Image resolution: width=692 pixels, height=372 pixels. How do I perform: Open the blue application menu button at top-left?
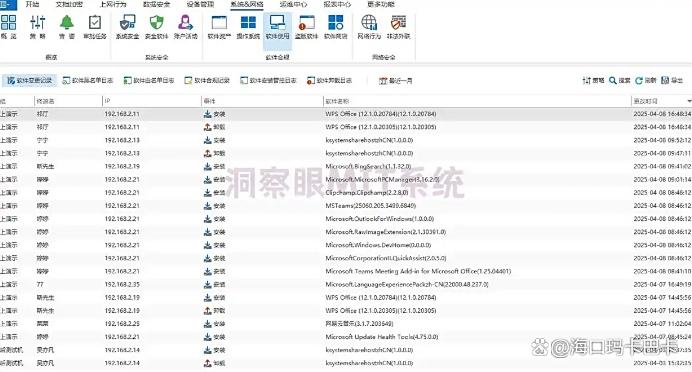tap(8, 4)
